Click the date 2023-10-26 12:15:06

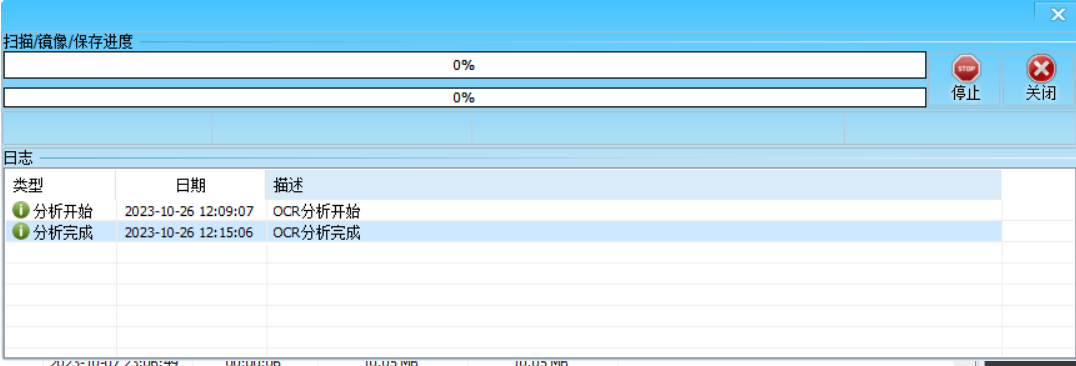click(x=189, y=233)
